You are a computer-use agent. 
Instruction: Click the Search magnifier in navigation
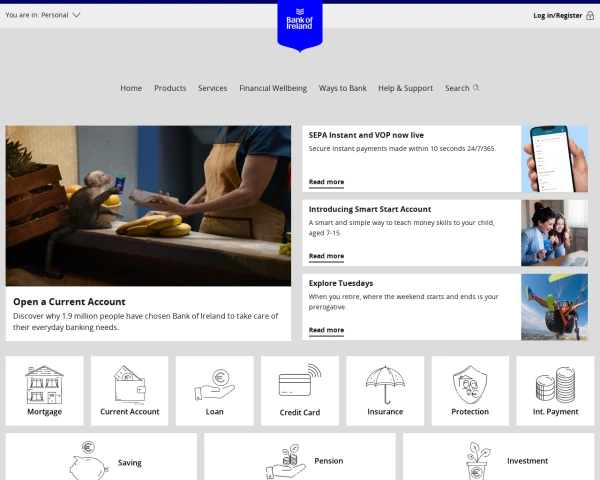pos(476,88)
